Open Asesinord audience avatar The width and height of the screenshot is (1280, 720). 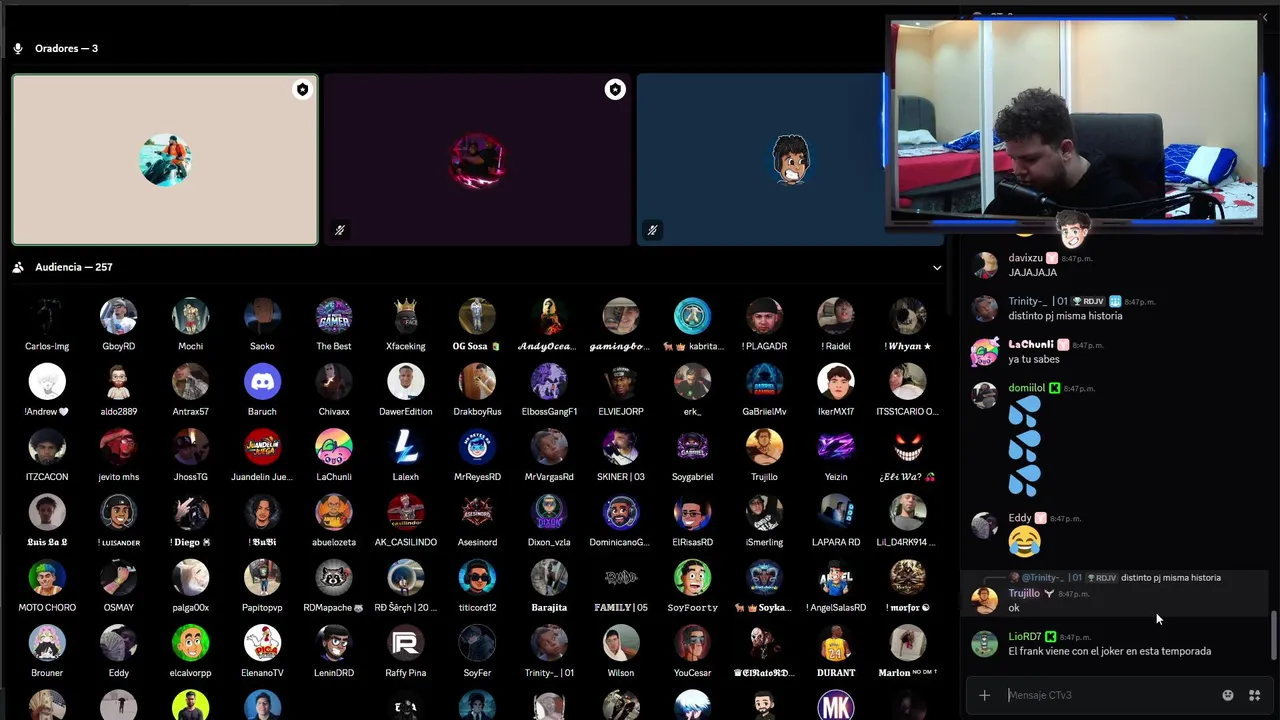click(x=477, y=512)
